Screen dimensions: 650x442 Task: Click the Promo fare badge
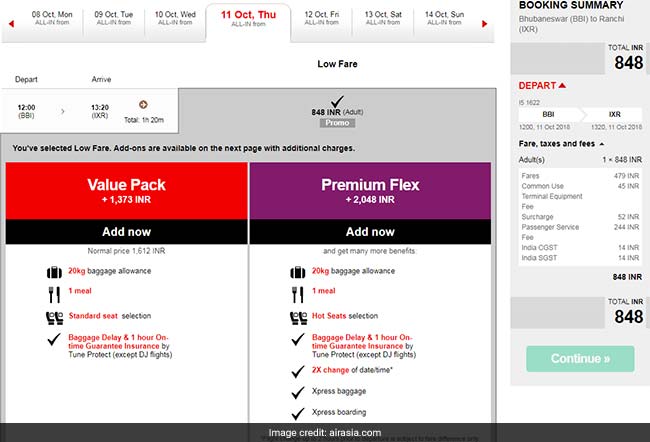click(337, 122)
